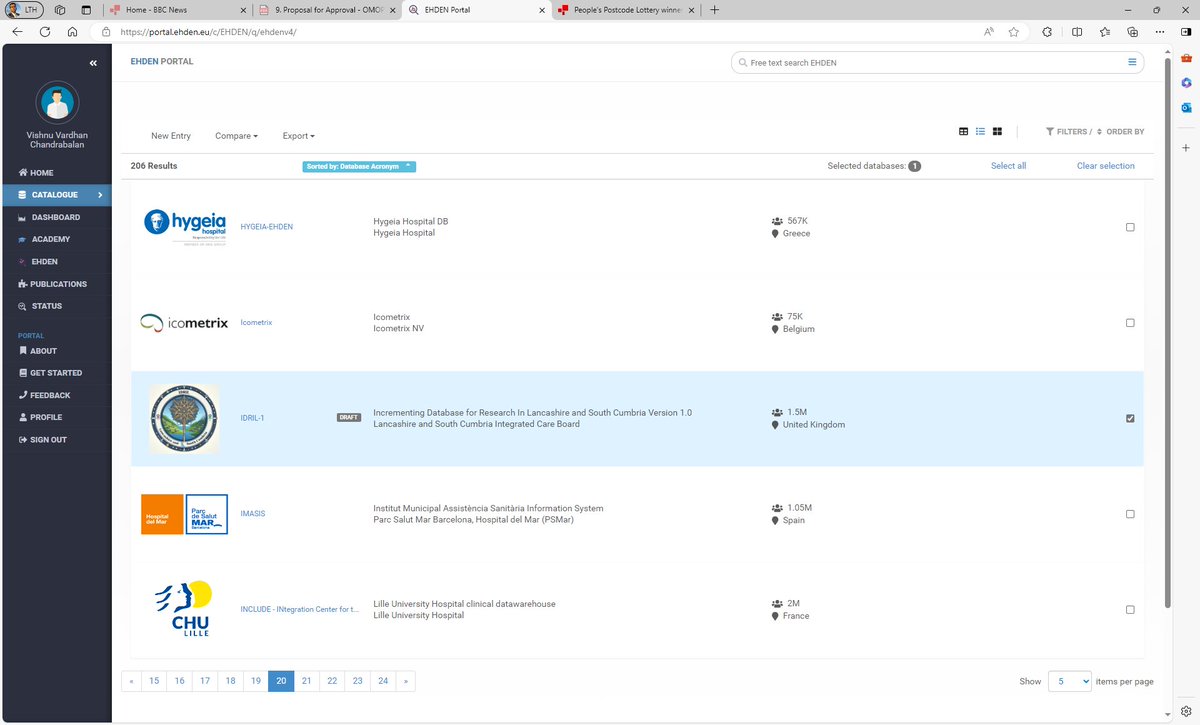This screenshot has height=725, width=1200.
Task: Click the Hospital del Mar logo
Action: pyautogui.click(x=184, y=514)
